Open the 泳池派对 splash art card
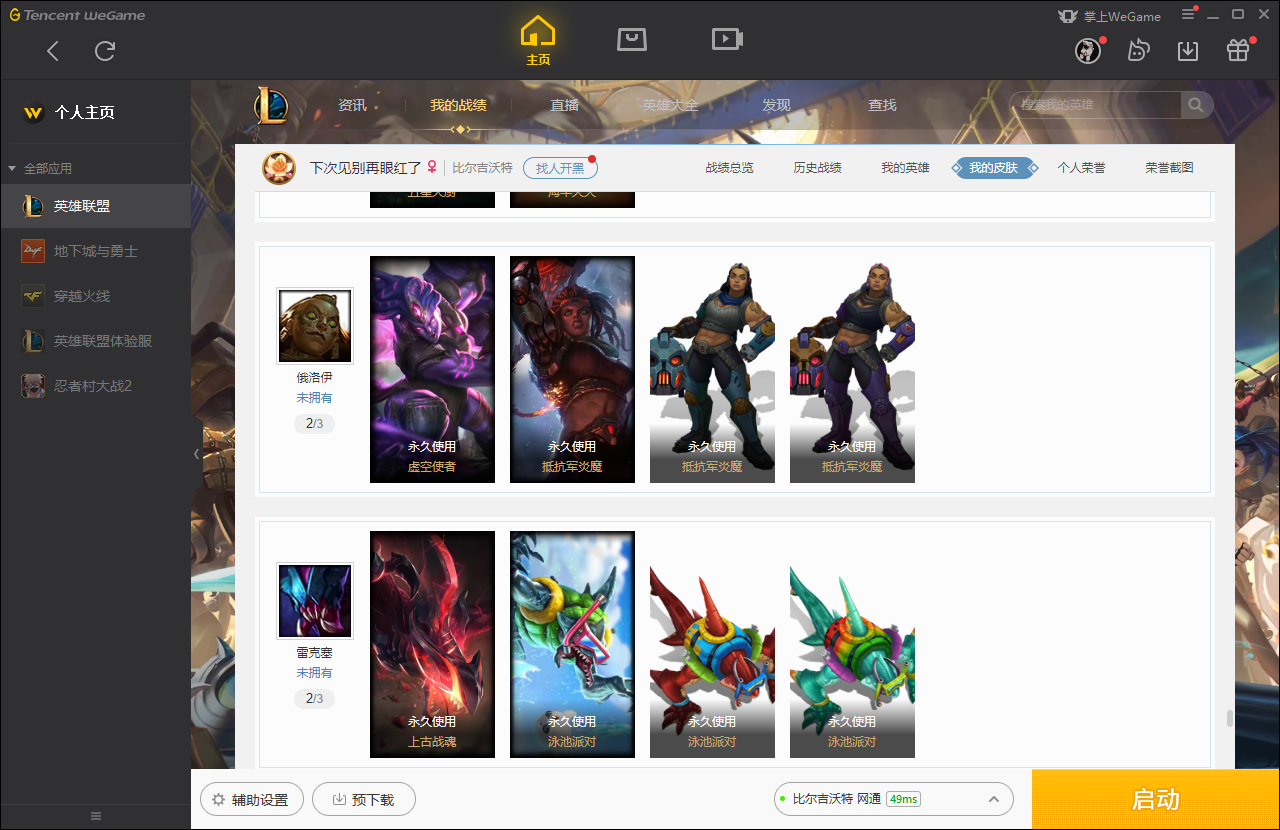 pyautogui.click(x=572, y=644)
